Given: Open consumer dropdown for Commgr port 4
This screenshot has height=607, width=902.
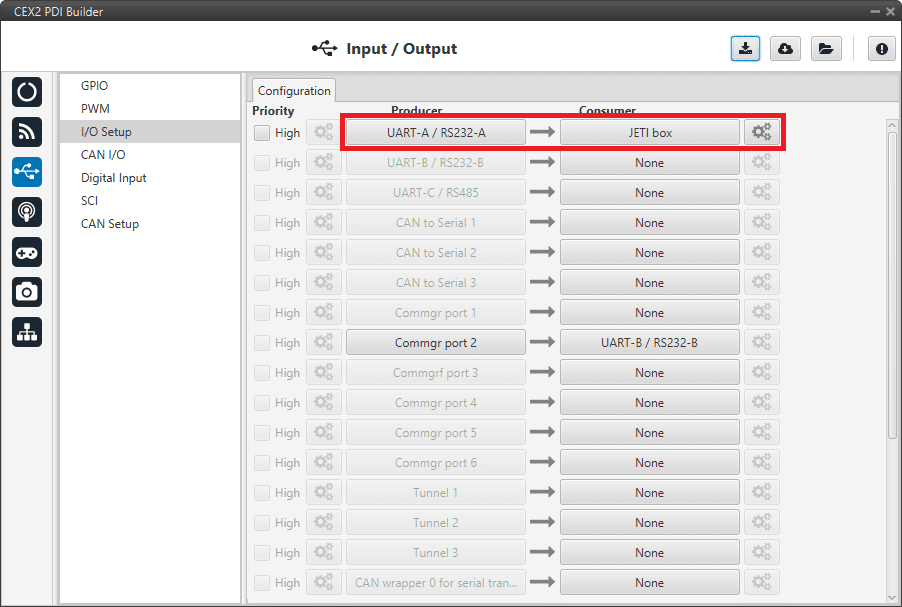Looking at the screenshot, I should [649, 402].
